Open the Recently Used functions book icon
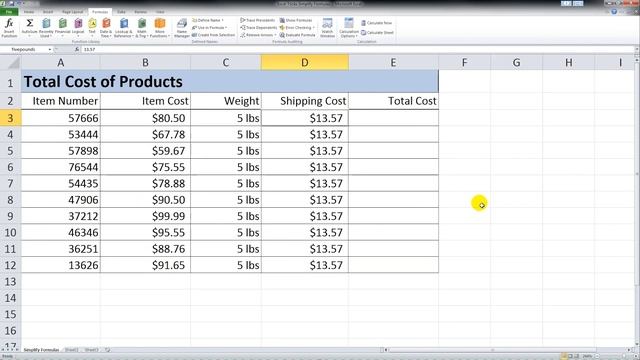The width and height of the screenshot is (640, 360). pos(46,28)
